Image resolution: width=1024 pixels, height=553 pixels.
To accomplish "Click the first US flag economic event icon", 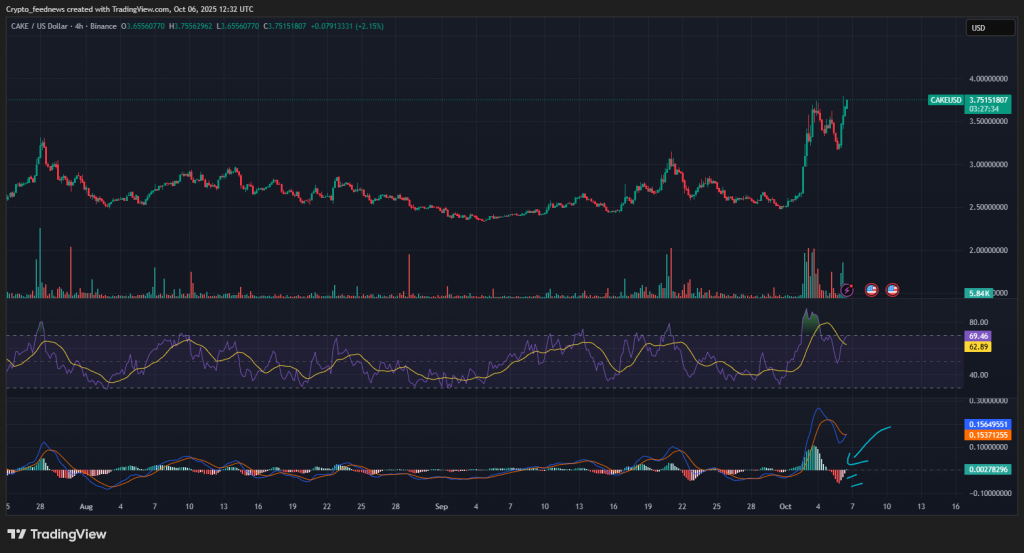I will click(x=871, y=289).
